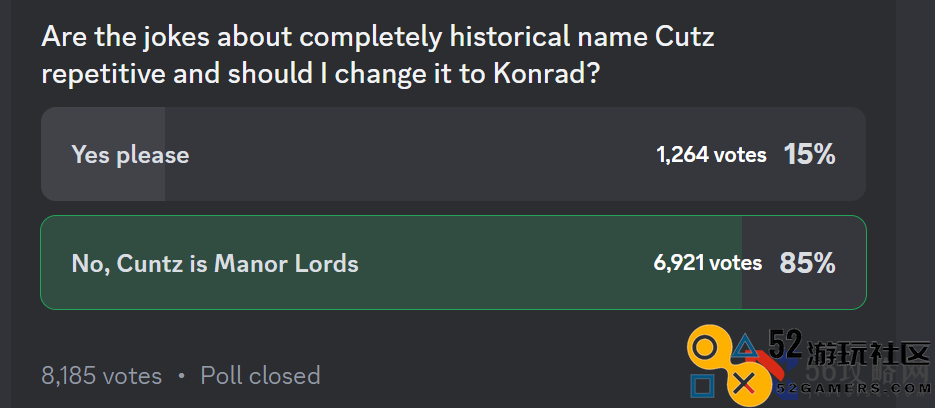Click the gray filled portion of 'Yes please' bar
The image size is (935, 408).
click(x=103, y=154)
